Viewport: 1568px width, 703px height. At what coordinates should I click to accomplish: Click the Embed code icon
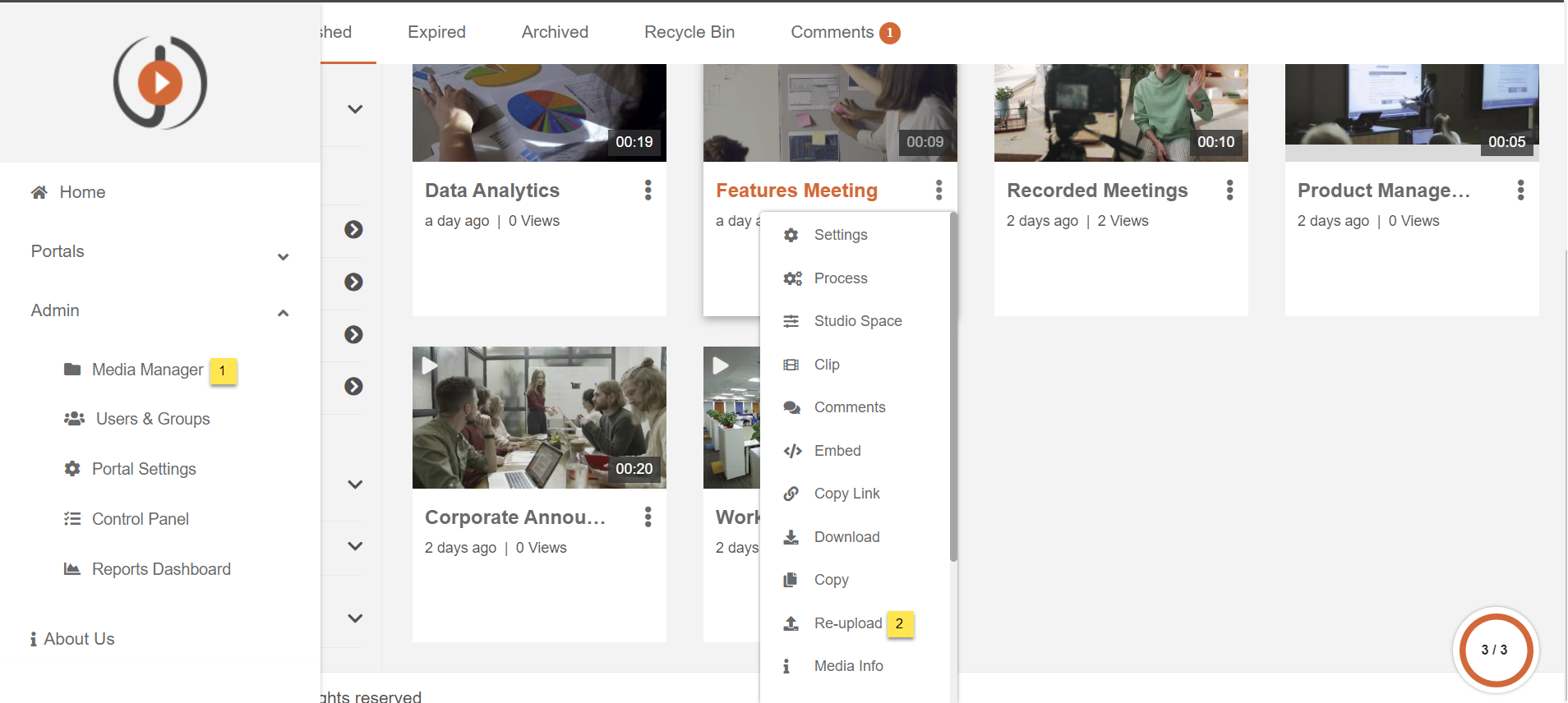tap(791, 451)
